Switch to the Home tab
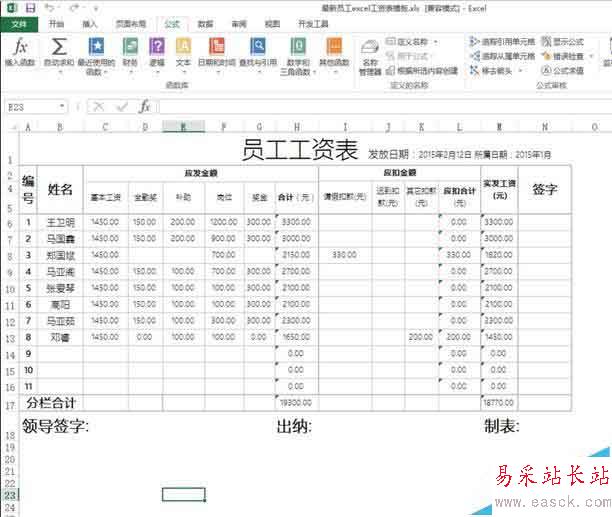Screen dimensions: 612x517 click(x=56, y=24)
